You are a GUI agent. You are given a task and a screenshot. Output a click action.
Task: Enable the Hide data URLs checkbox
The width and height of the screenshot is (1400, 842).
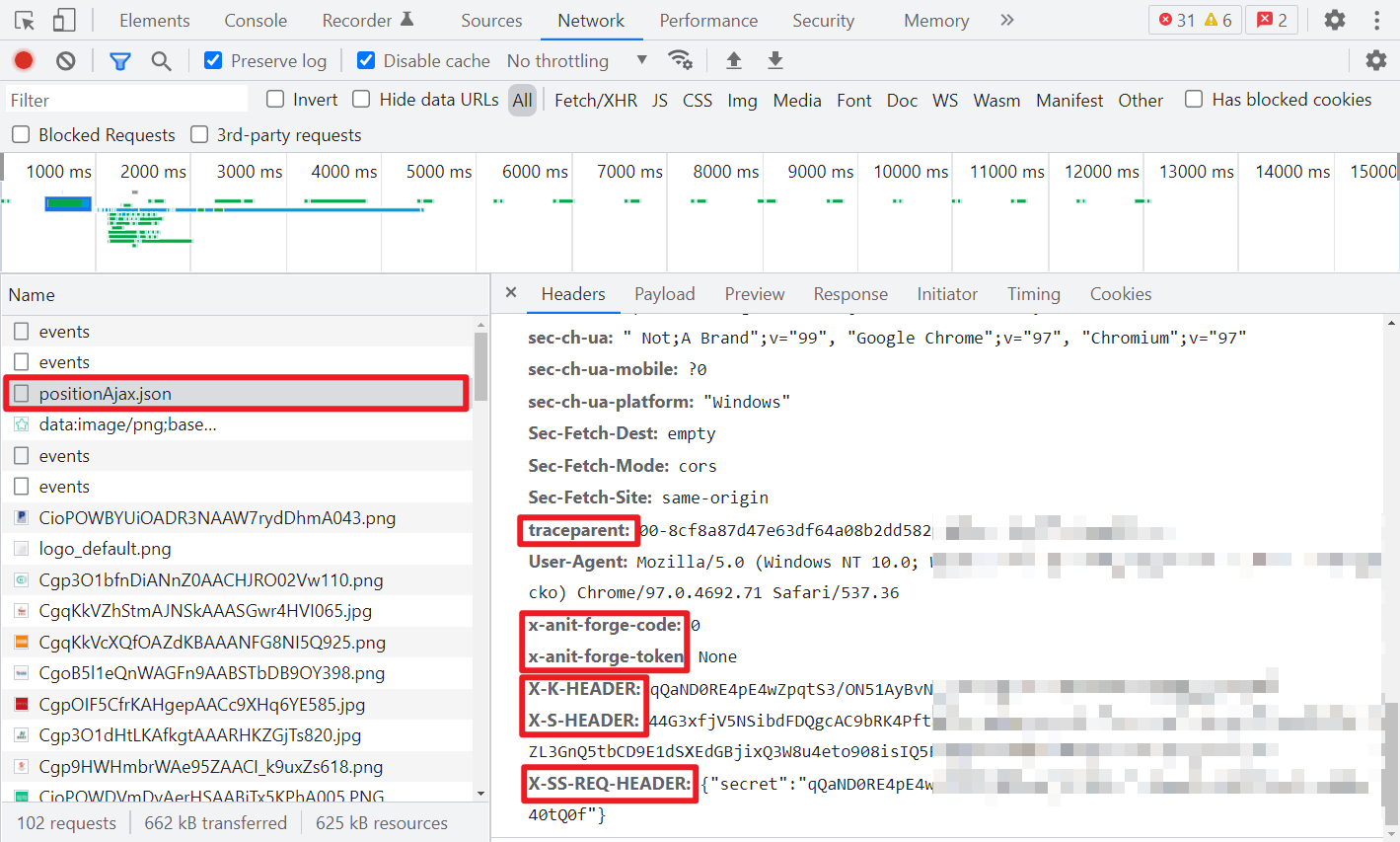361,99
